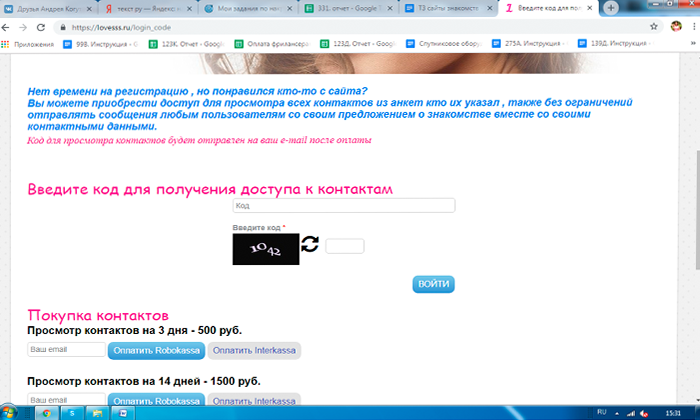Open the Оплата фрилансера bookmark

tap(272, 44)
